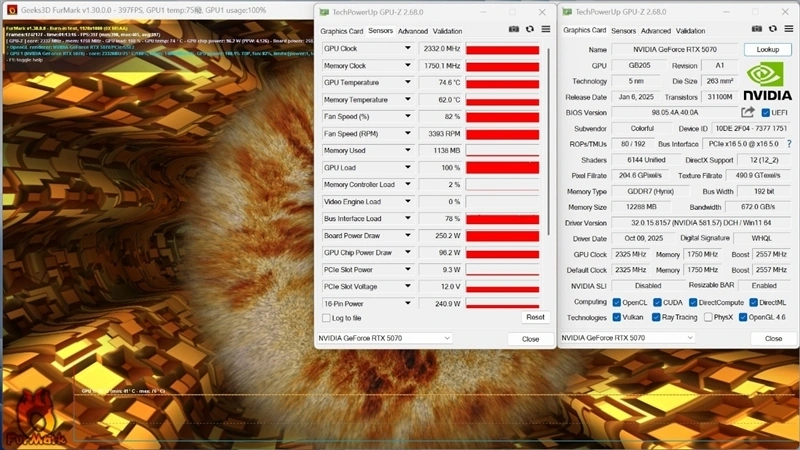800x450 pixels.
Task: Click the Reset button in Sensors window
Action: (x=535, y=317)
